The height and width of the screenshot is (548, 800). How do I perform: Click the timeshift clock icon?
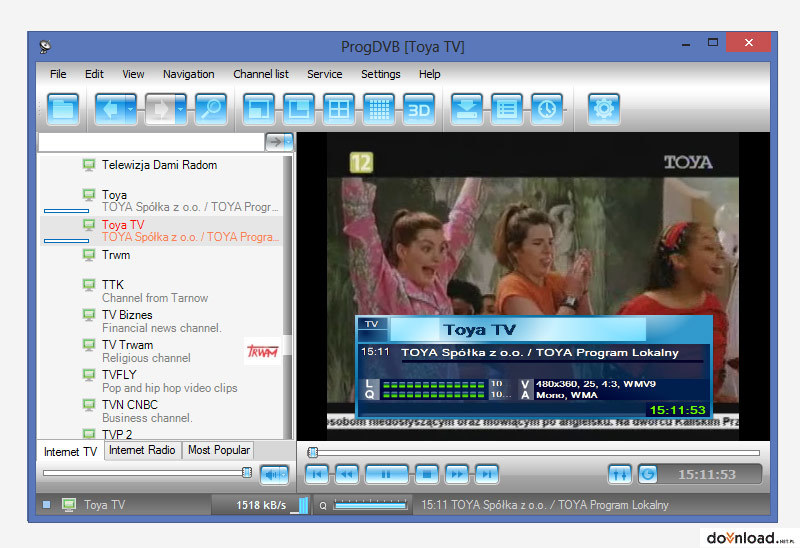pyautogui.click(x=648, y=475)
